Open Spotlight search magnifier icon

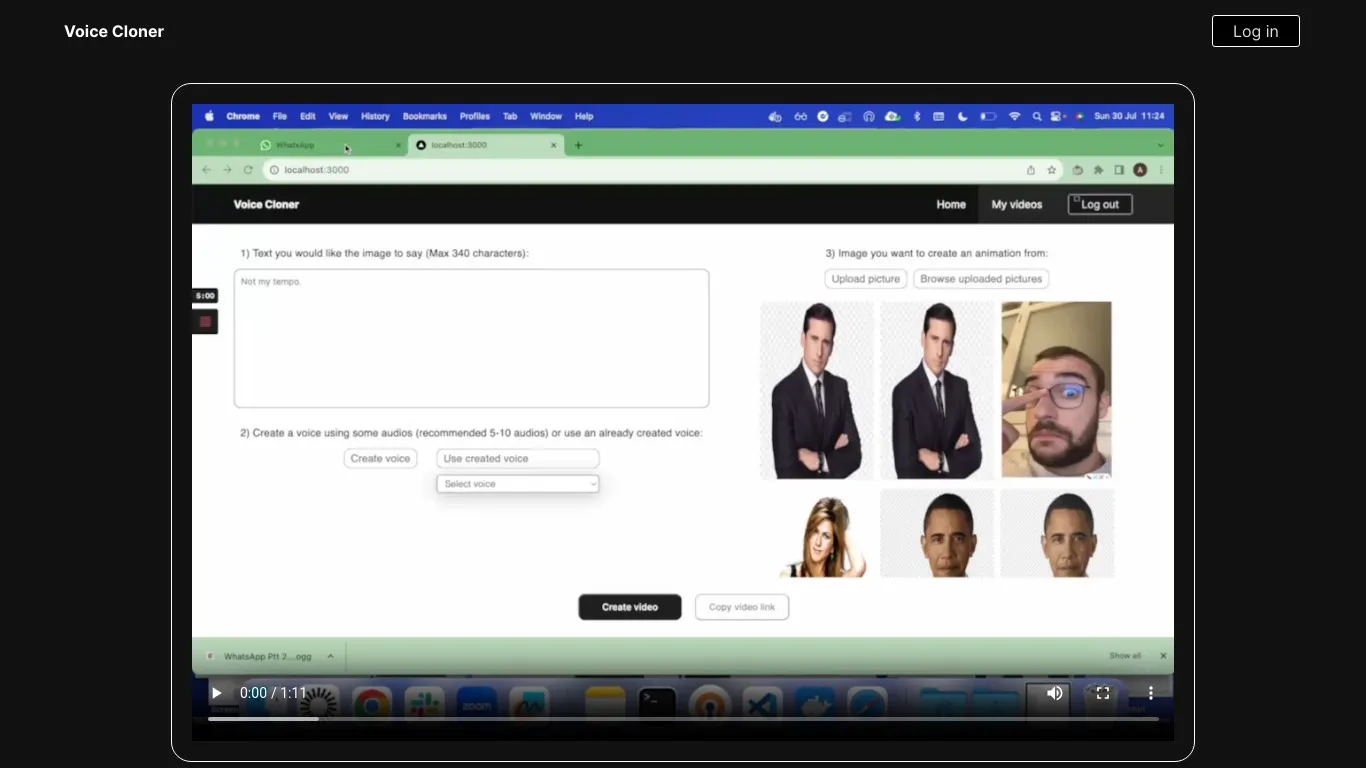point(1037,116)
